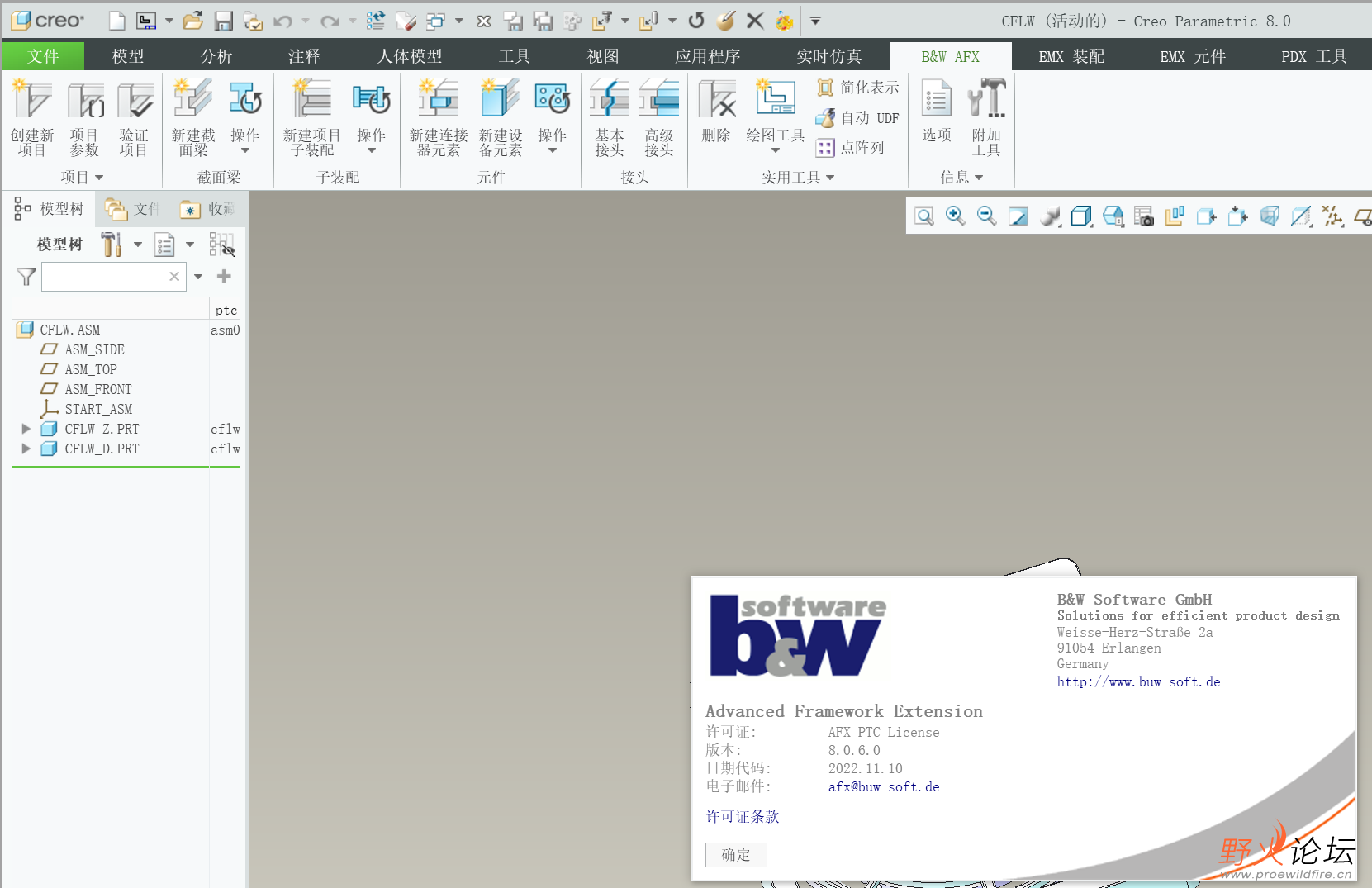Click the 简化表示 (simplified rep) button
Image resolution: width=1372 pixels, height=888 pixels.
point(857,88)
